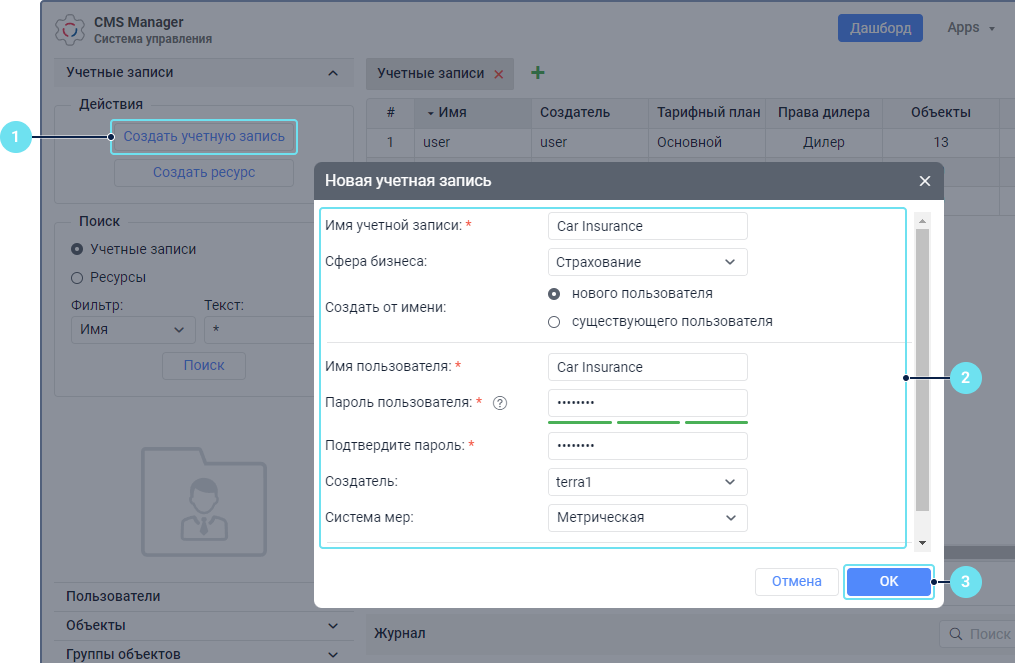Close the Учетные записи tab with red X
This screenshot has height=663, width=1015.
point(498,74)
